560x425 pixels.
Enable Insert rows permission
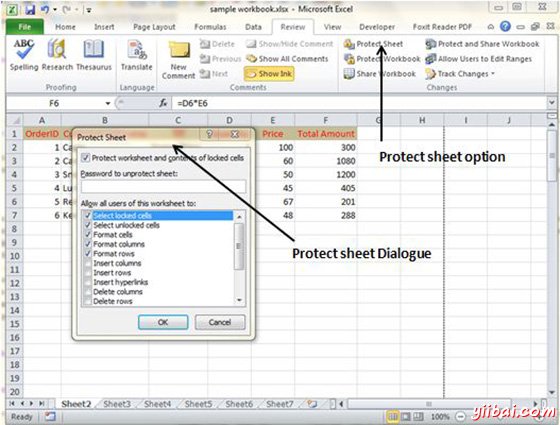(x=88, y=272)
